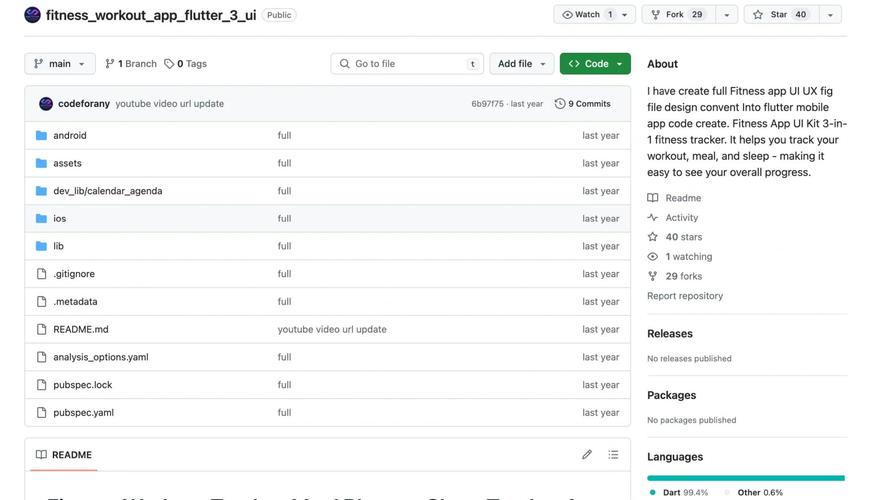
Task: Open the .gitignore file name
Action: (x=74, y=273)
